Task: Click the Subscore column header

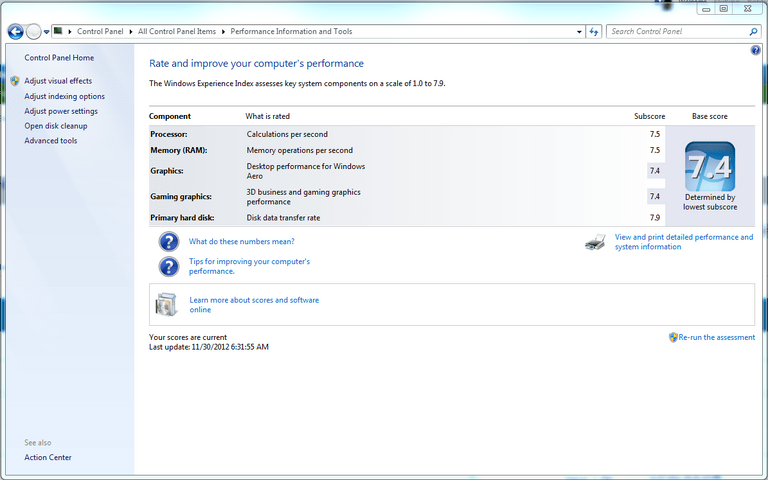Action: point(649,116)
